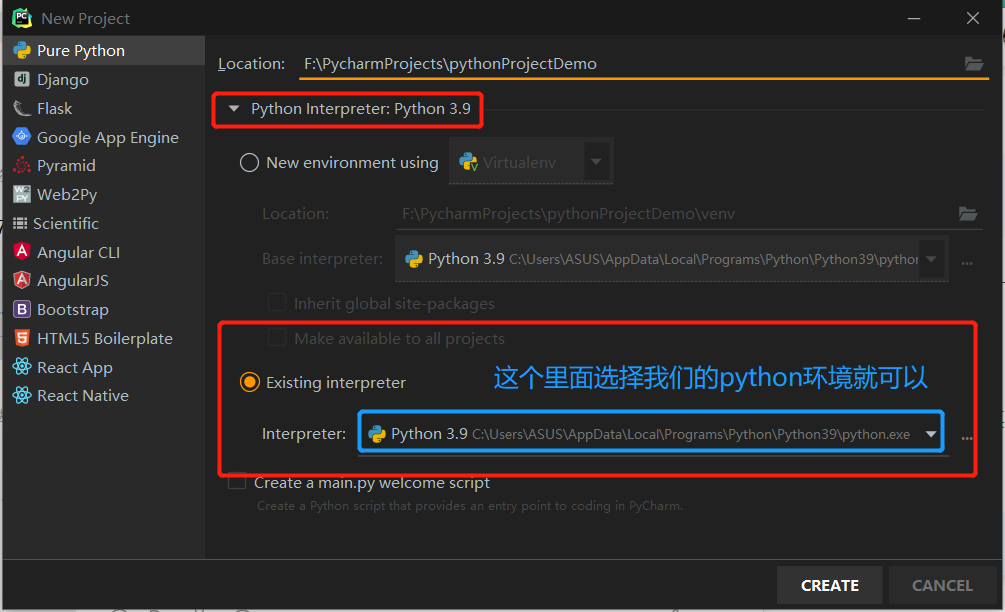1005x612 pixels.
Task: Click the PyCharm logo in the title bar
Action: [x=22, y=18]
